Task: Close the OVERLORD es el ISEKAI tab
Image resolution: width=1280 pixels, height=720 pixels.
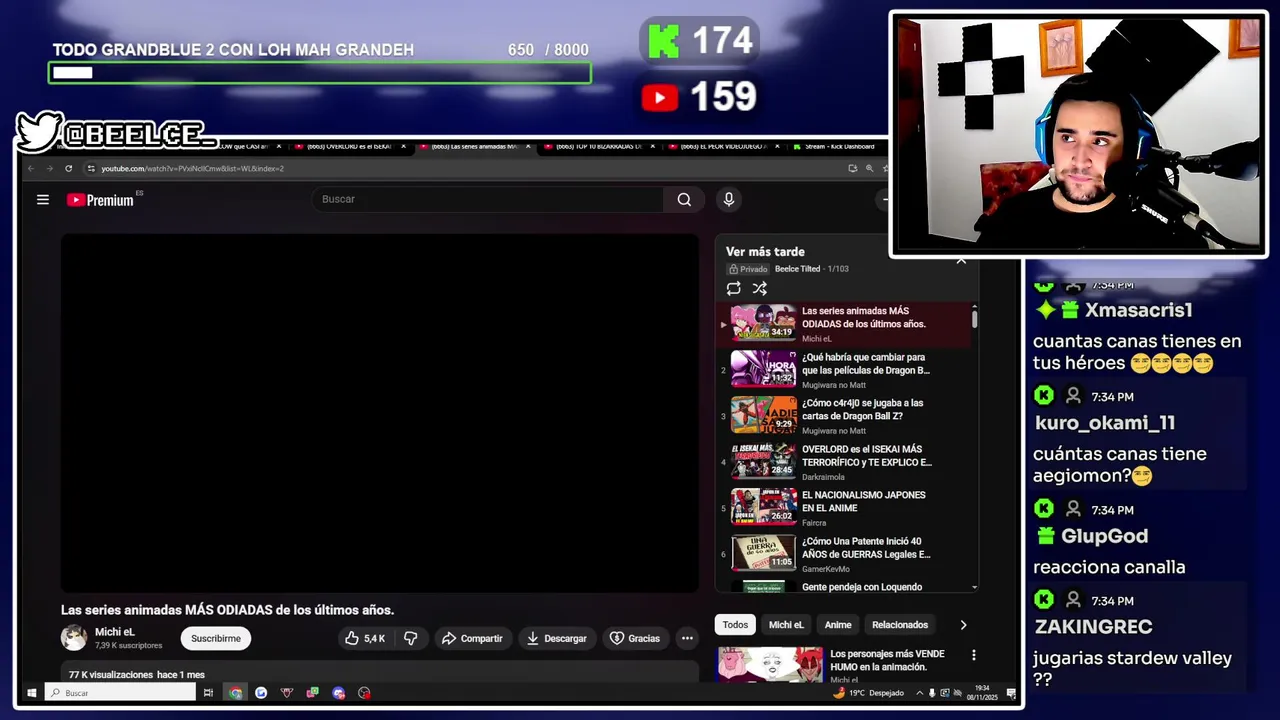Action: tap(404, 146)
